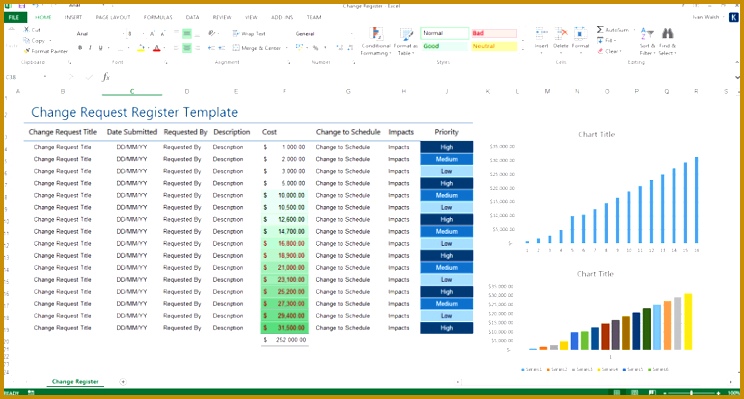Click the Copy icon in Clipboard
744x399 pixels.
pyautogui.click(x=27, y=41)
